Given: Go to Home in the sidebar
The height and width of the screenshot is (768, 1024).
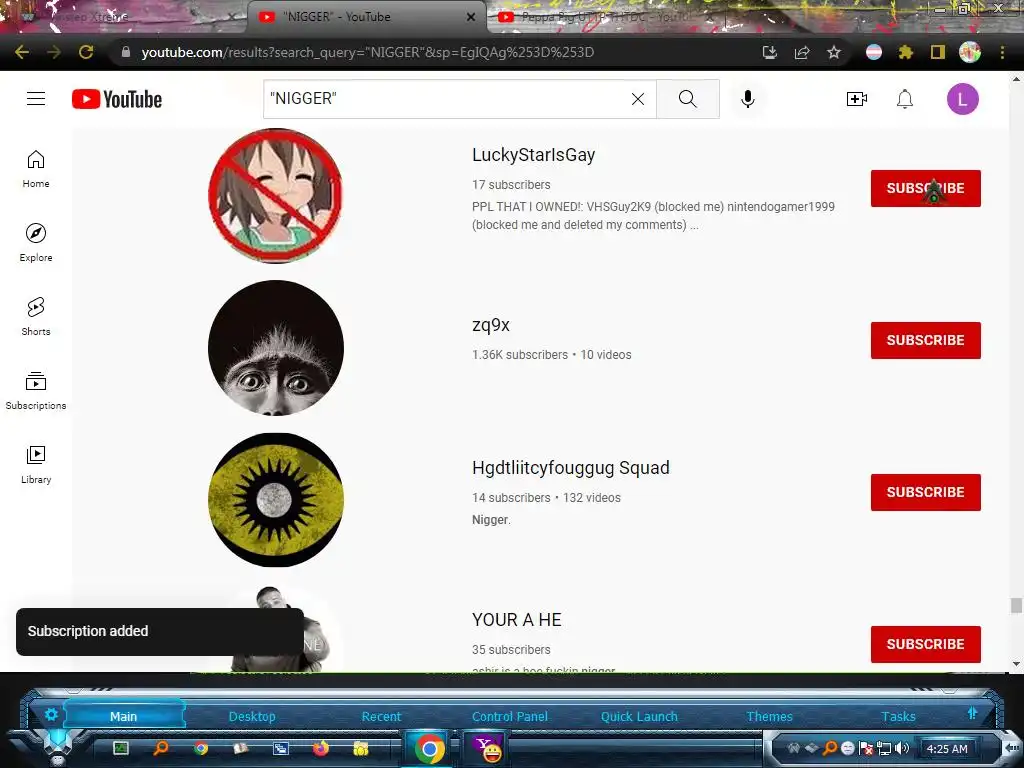Looking at the screenshot, I should (36, 169).
